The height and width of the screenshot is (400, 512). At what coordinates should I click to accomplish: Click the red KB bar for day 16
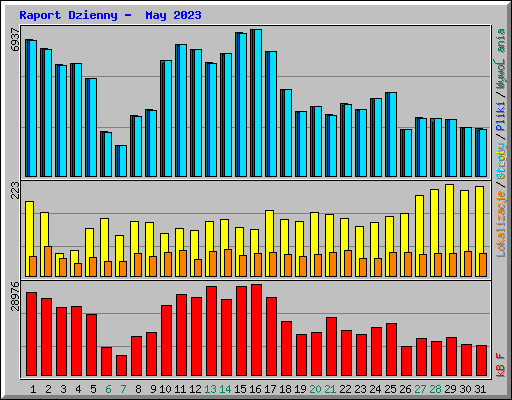[256, 330]
